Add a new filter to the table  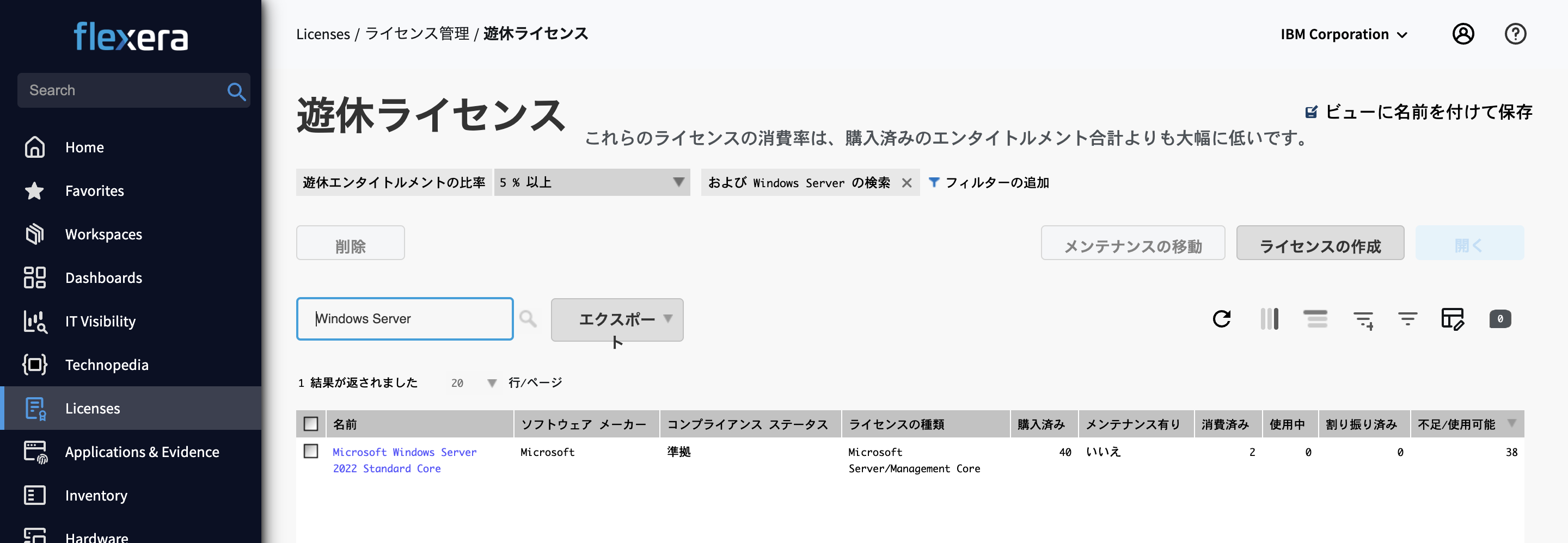pyautogui.click(x=1363, y=319)
